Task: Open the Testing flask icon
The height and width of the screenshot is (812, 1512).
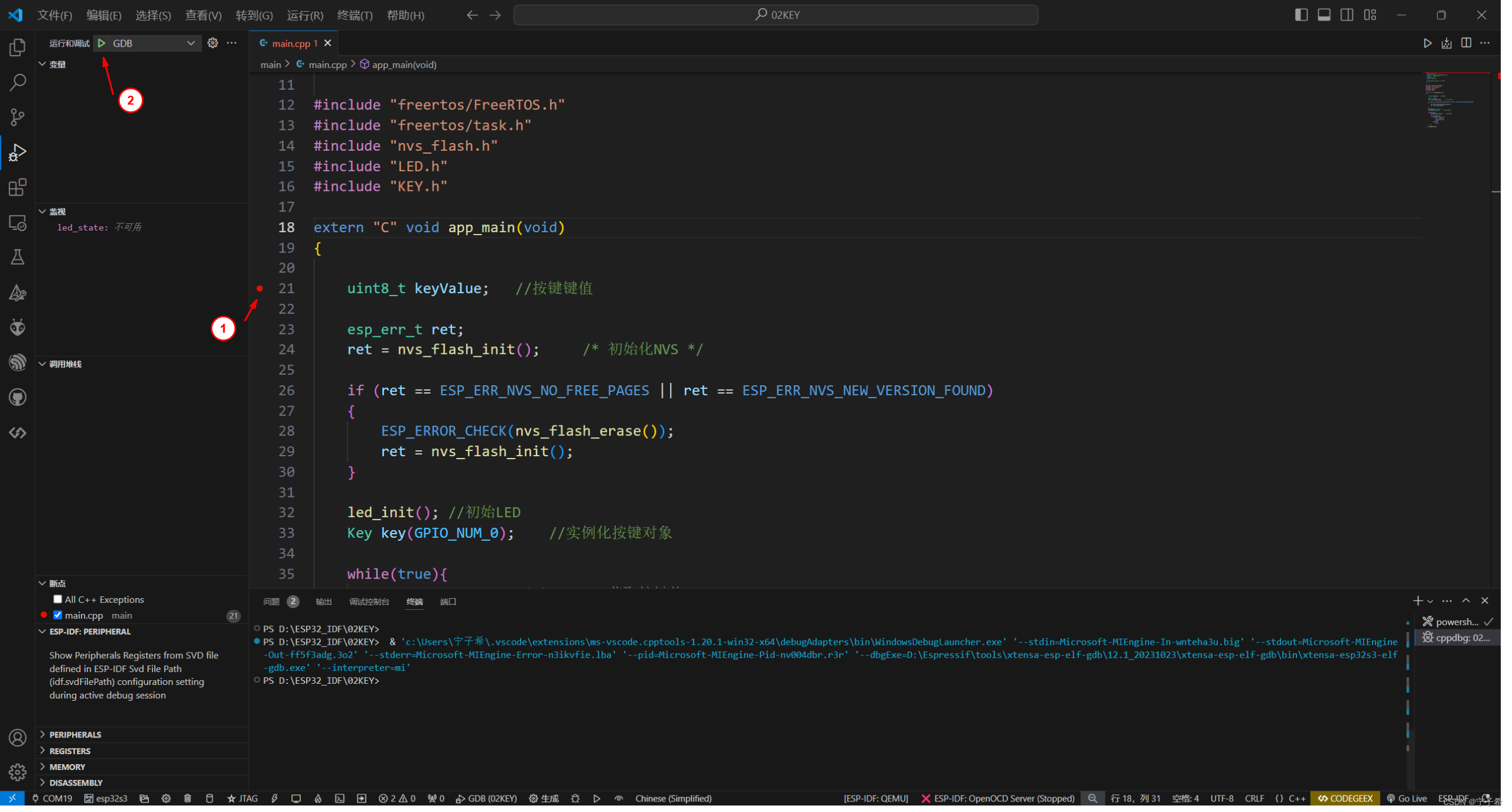Action: coord(18,258)
